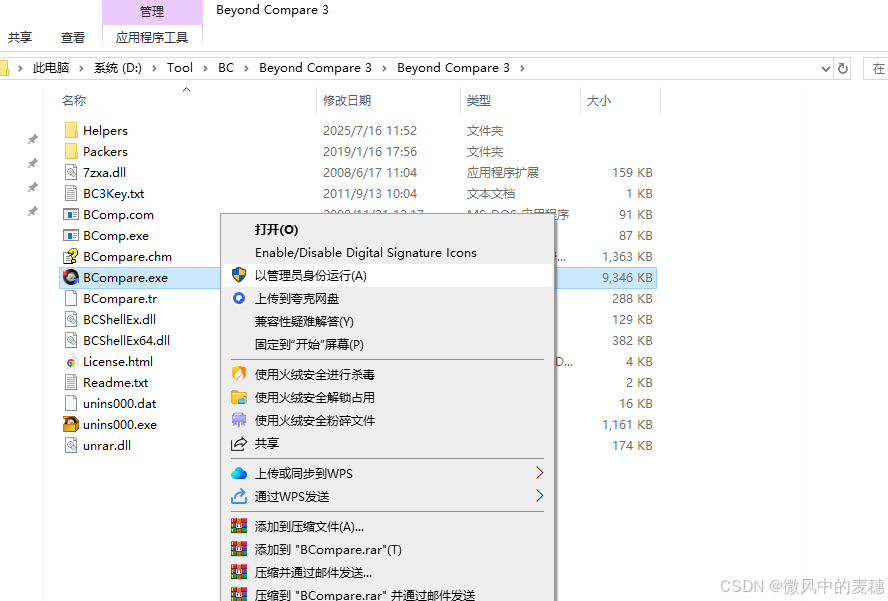Image resolution: width=888 pixels, height=601 pixels.
Task: Click the License.html Chrome icon
Action: pyautogui.click(x=71, y=361)
